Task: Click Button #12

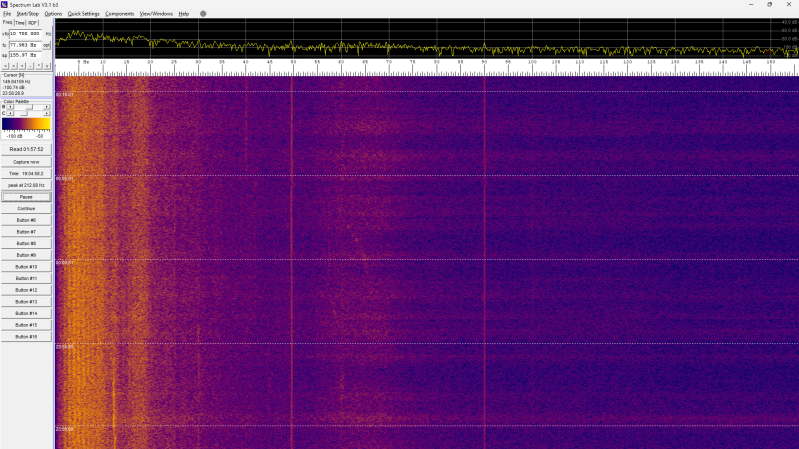Action: point(26,290)
